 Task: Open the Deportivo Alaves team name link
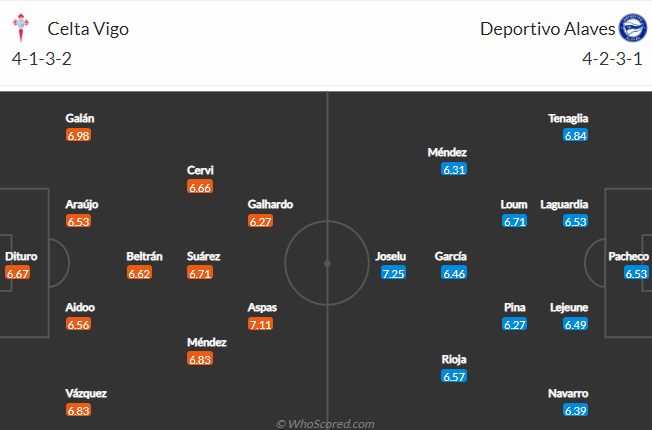(547, 29)
